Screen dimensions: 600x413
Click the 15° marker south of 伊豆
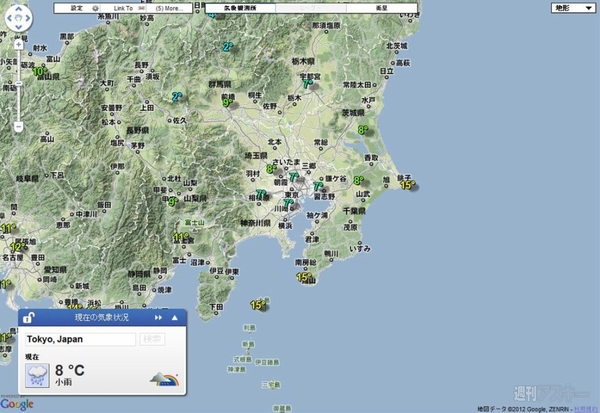(x=258, y=305)
